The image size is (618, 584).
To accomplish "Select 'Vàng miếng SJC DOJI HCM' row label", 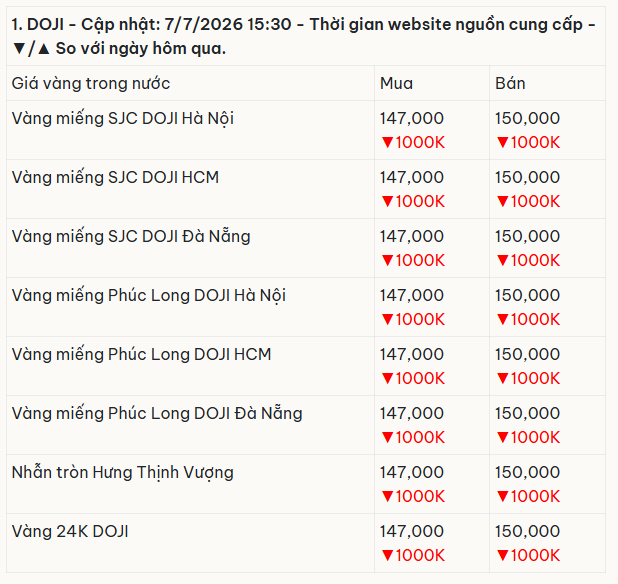I will click(x=115, y=177).
